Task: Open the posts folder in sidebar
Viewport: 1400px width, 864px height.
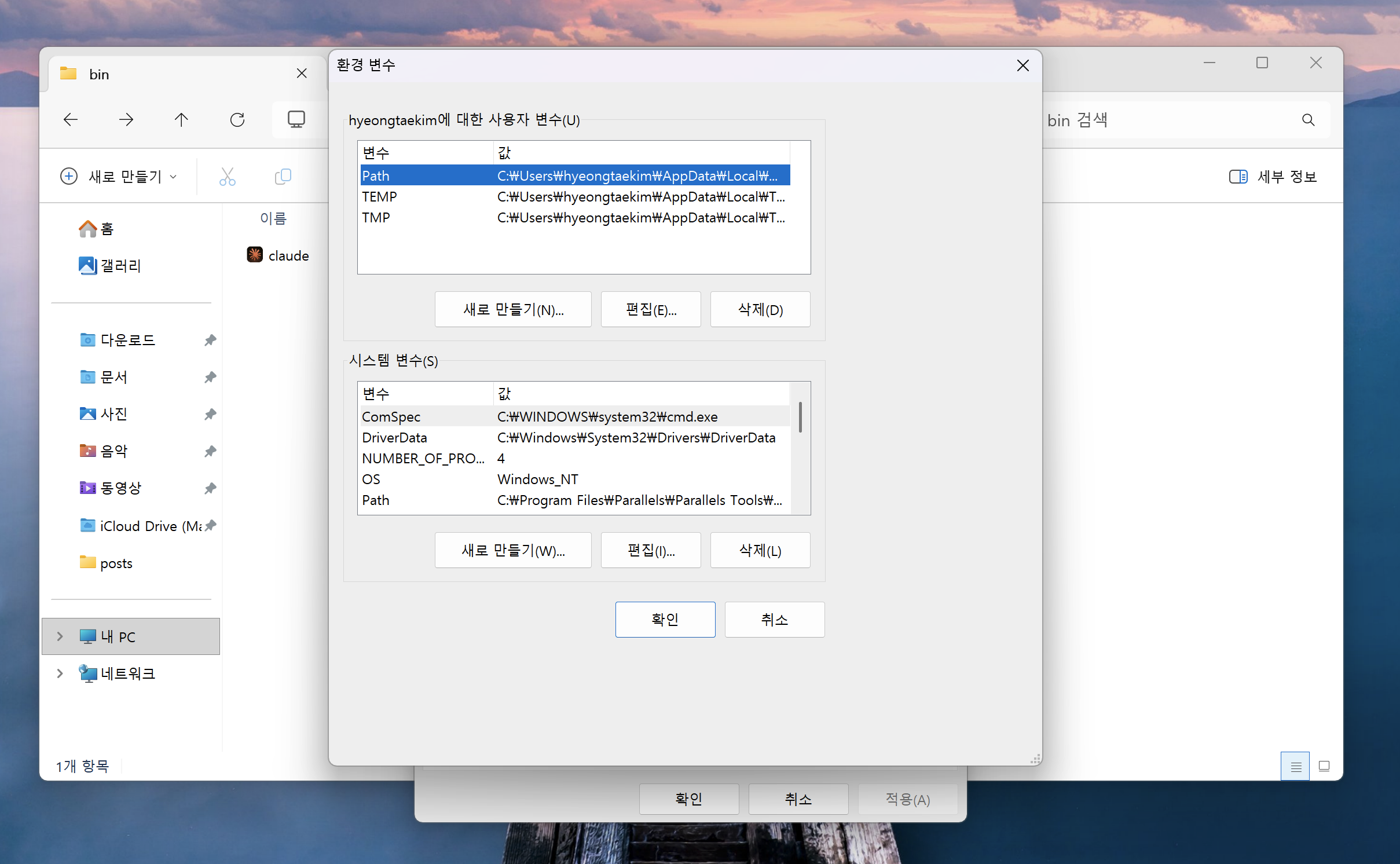Action: (106, 563)
